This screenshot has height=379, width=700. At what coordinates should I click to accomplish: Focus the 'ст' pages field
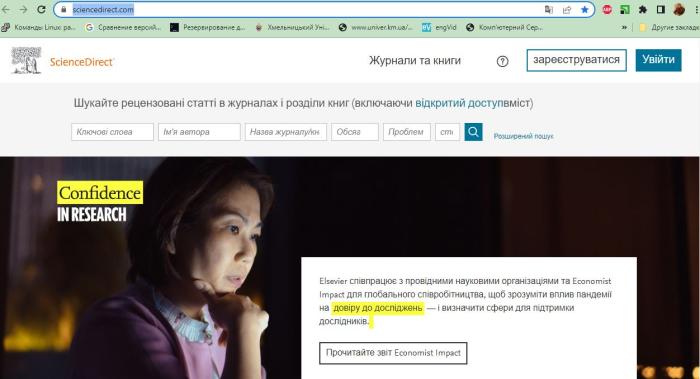pyautogui.click(x=447, y=132)
